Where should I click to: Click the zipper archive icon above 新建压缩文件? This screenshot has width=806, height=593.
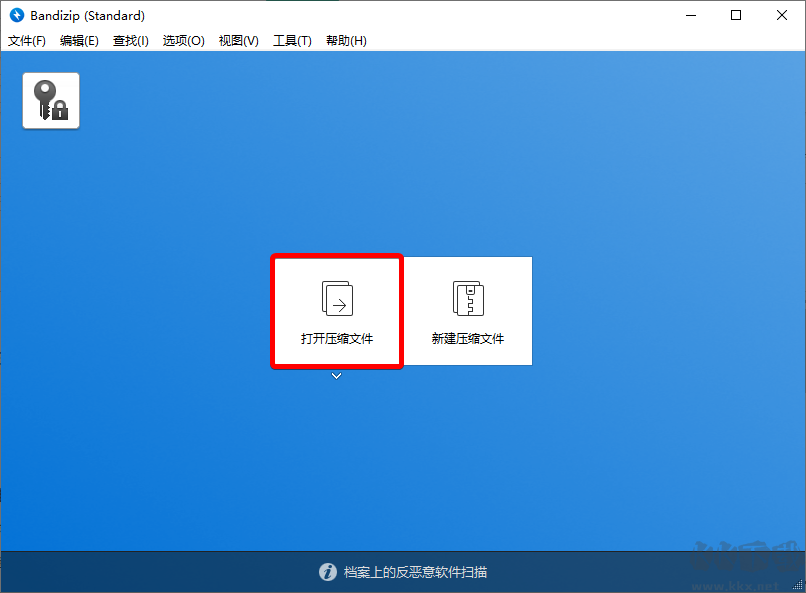click(467, 298)
